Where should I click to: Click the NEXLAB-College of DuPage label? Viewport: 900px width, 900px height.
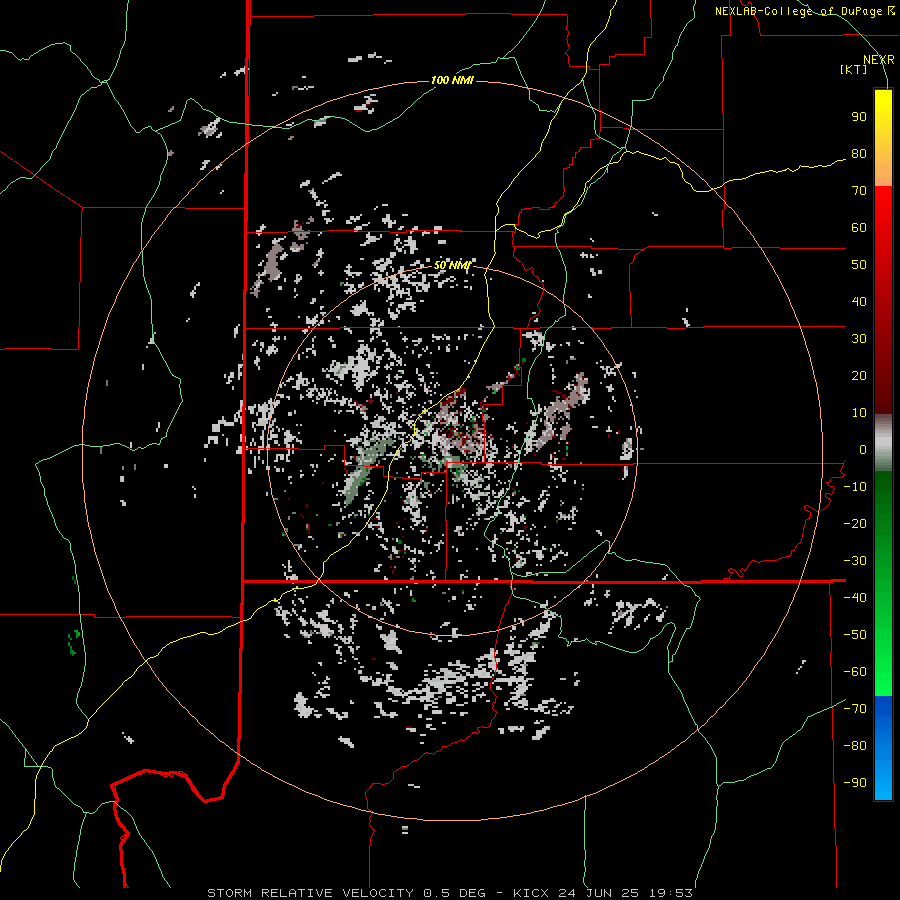pyautogui.click(x=800, y=11)
